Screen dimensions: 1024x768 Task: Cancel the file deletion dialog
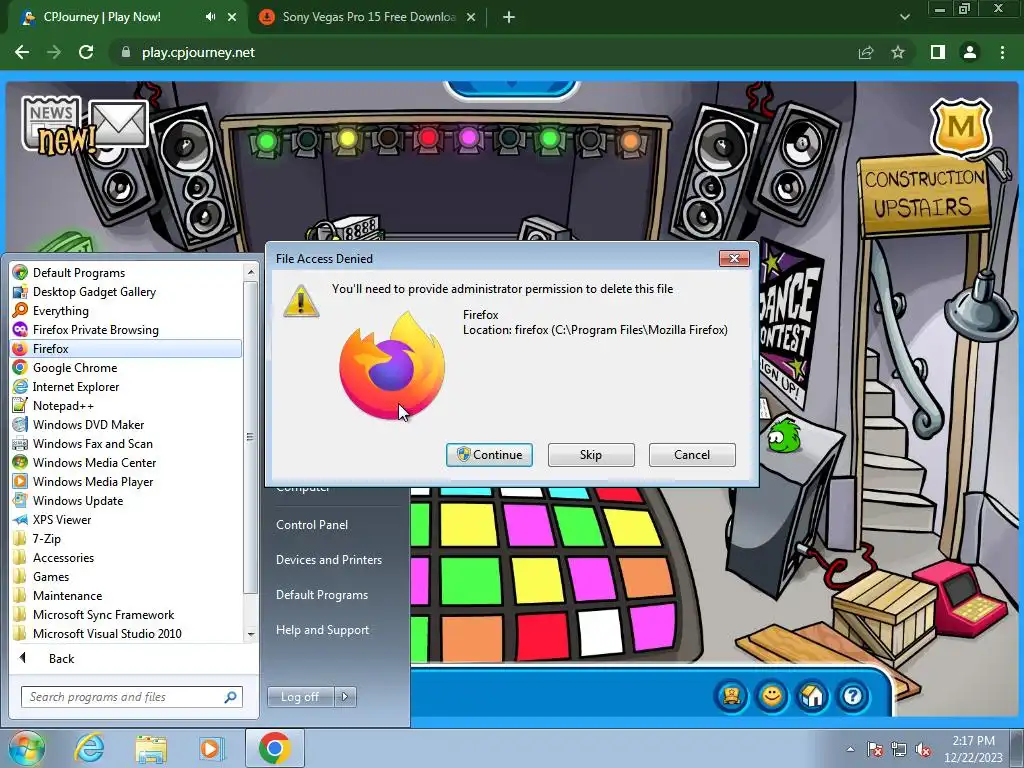point(692,455)
